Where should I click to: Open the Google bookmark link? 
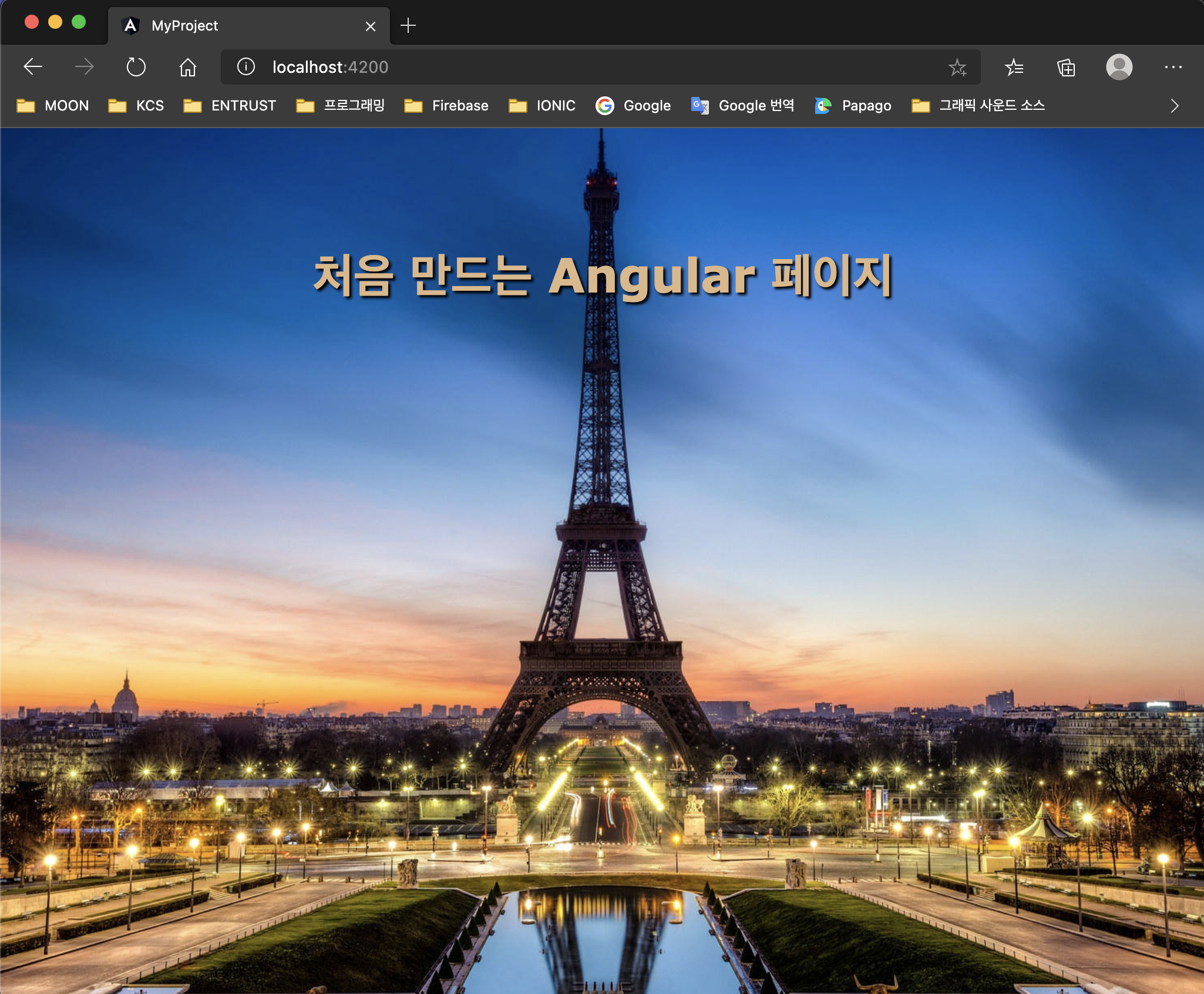633,106
